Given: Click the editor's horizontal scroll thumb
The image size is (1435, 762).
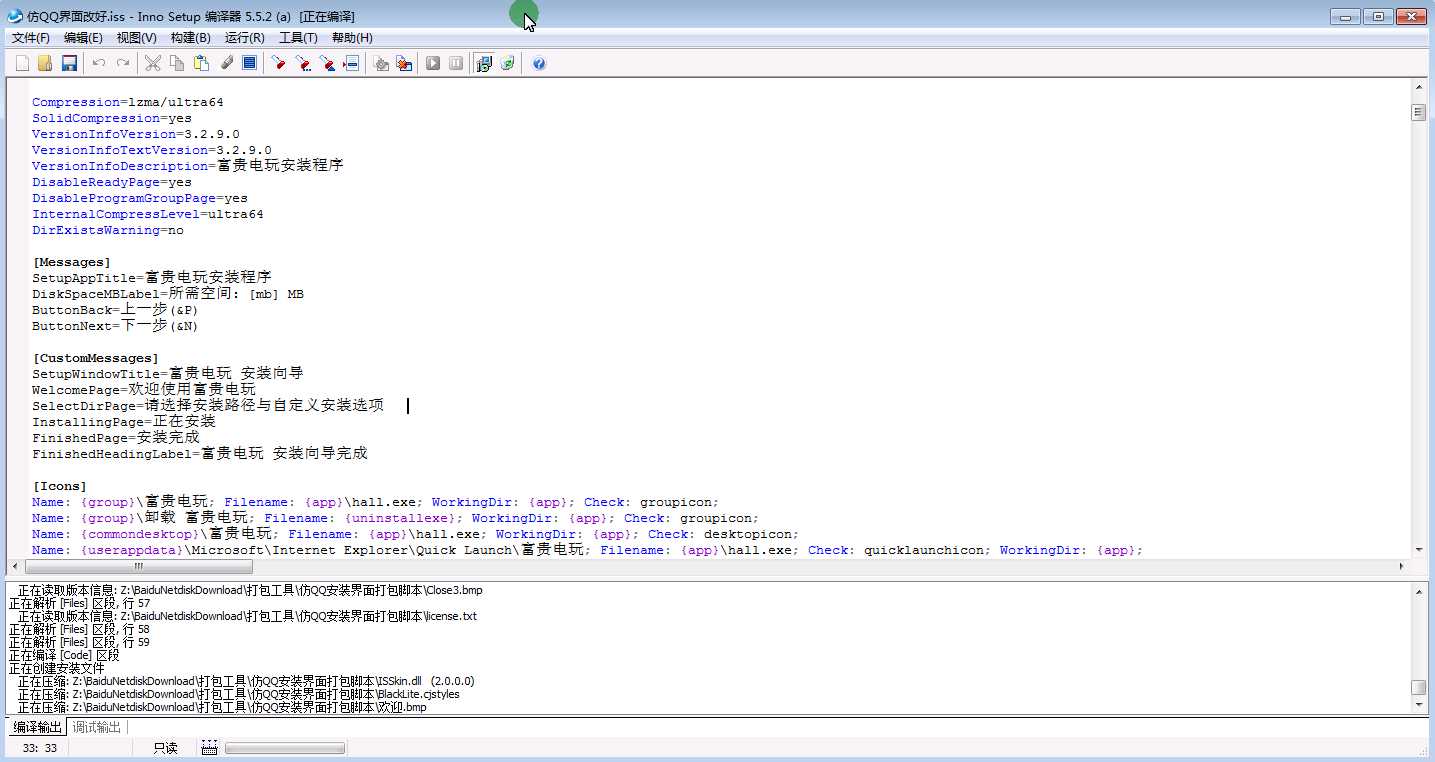Looking at the screenshot, I should click(x=138, y=566).
